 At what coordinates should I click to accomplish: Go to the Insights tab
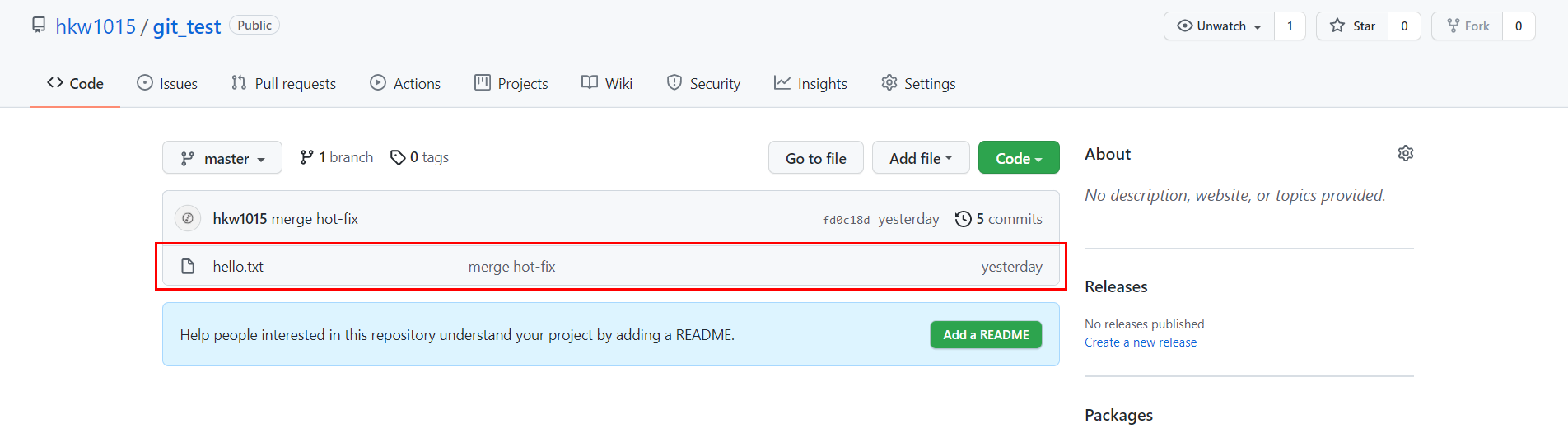point(810,83)
